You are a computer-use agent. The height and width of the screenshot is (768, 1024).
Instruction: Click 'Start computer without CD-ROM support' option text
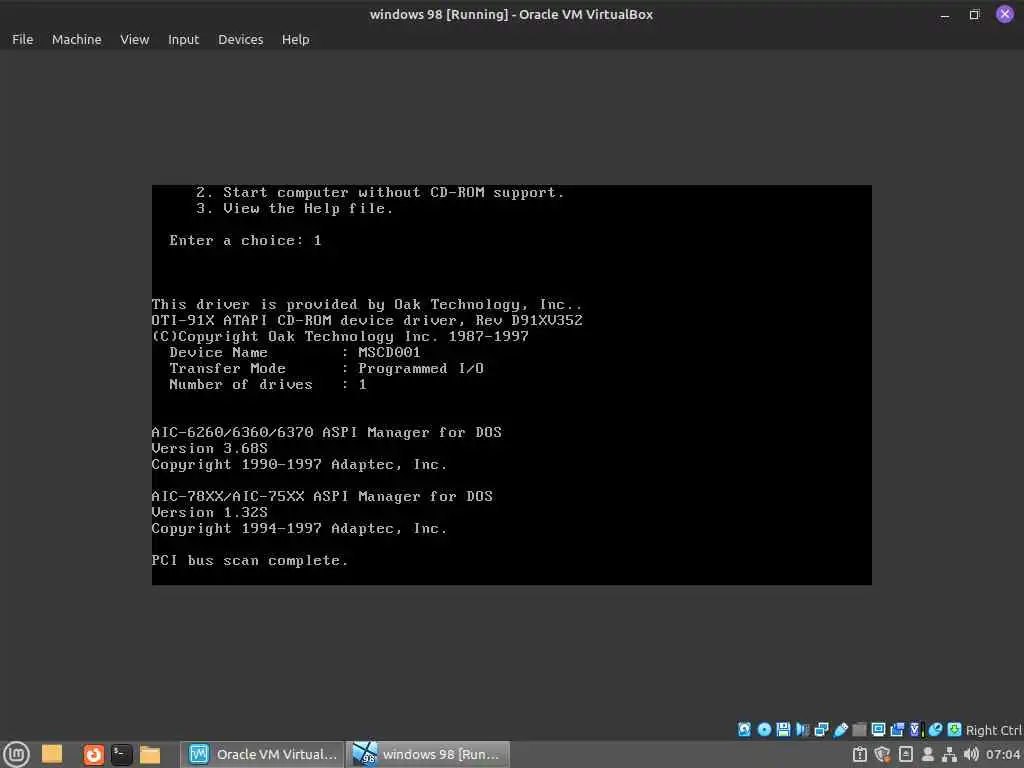(x=393, y=193)
